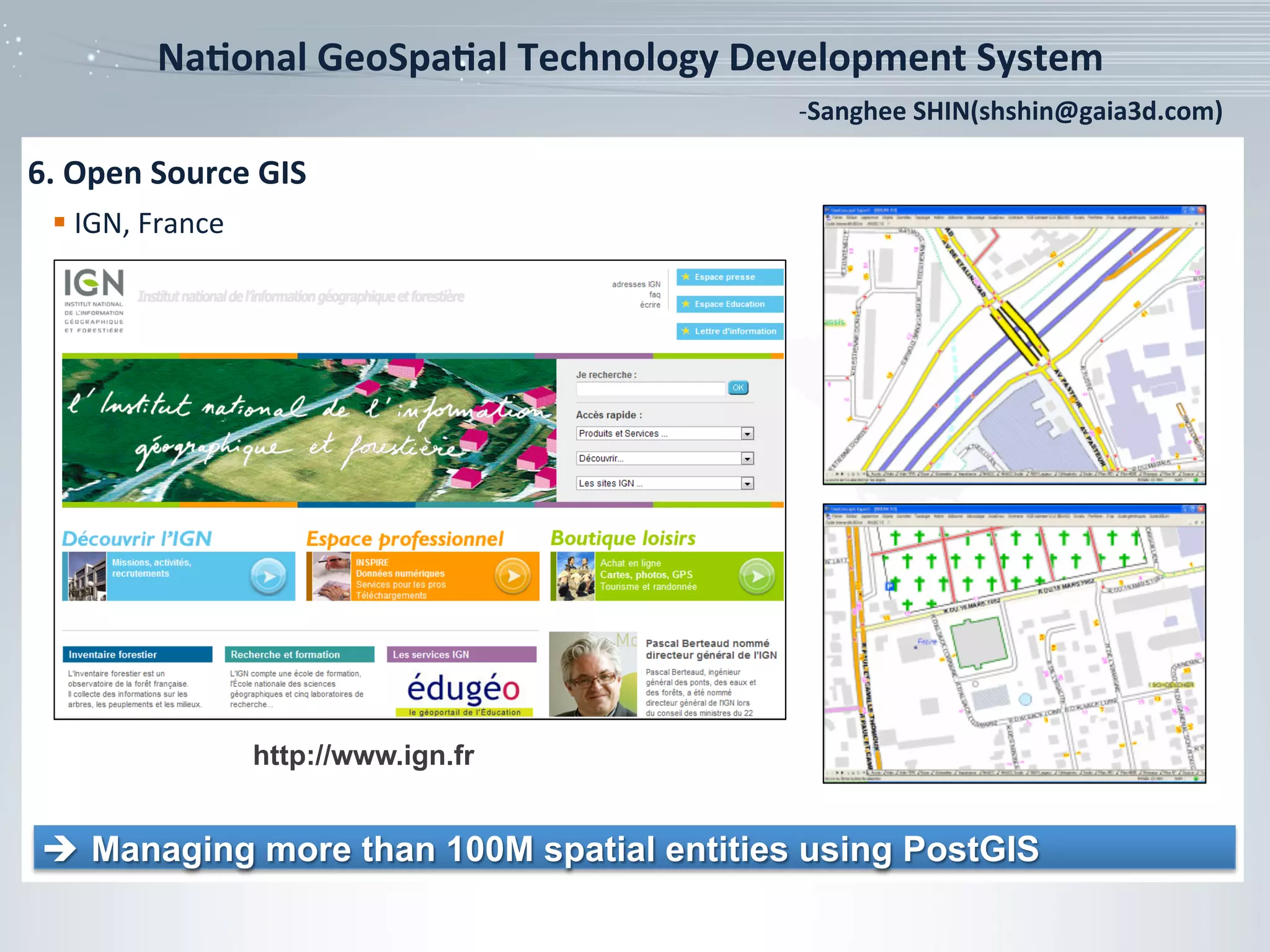
Task: Click the Espace presse button
Action: (x=730, y=277)
